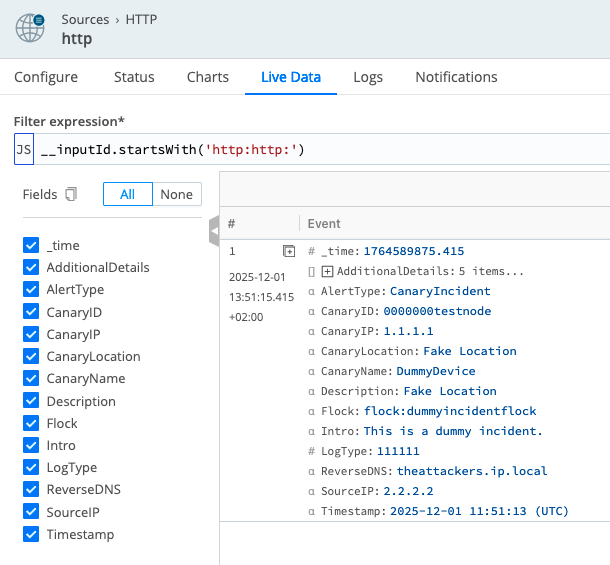Untick the Timestamp field checkbox
The image size is (610, 565).
[x=31, y=534]
